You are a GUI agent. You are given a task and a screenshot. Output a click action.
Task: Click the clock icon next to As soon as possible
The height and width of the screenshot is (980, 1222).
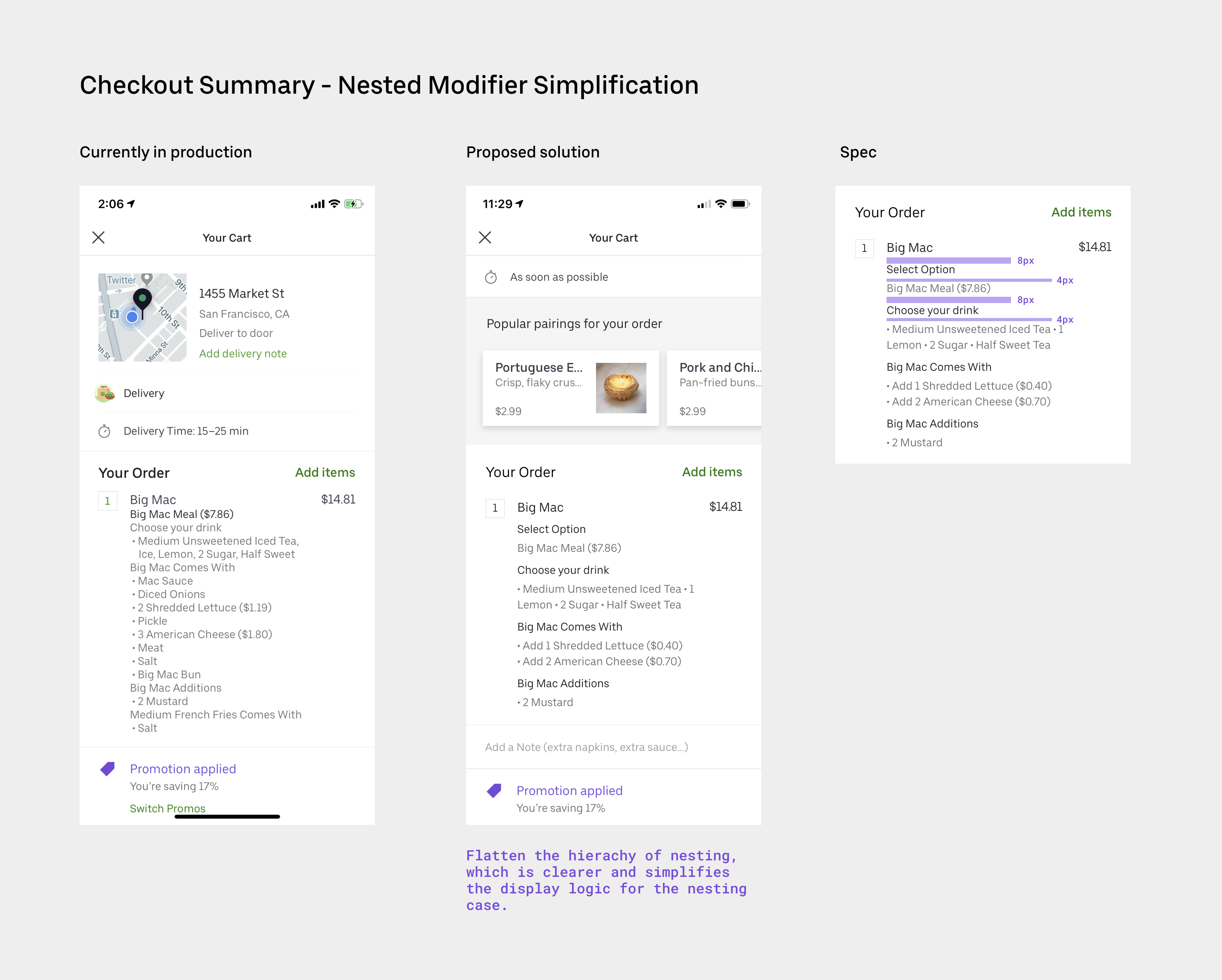[491, 277]
